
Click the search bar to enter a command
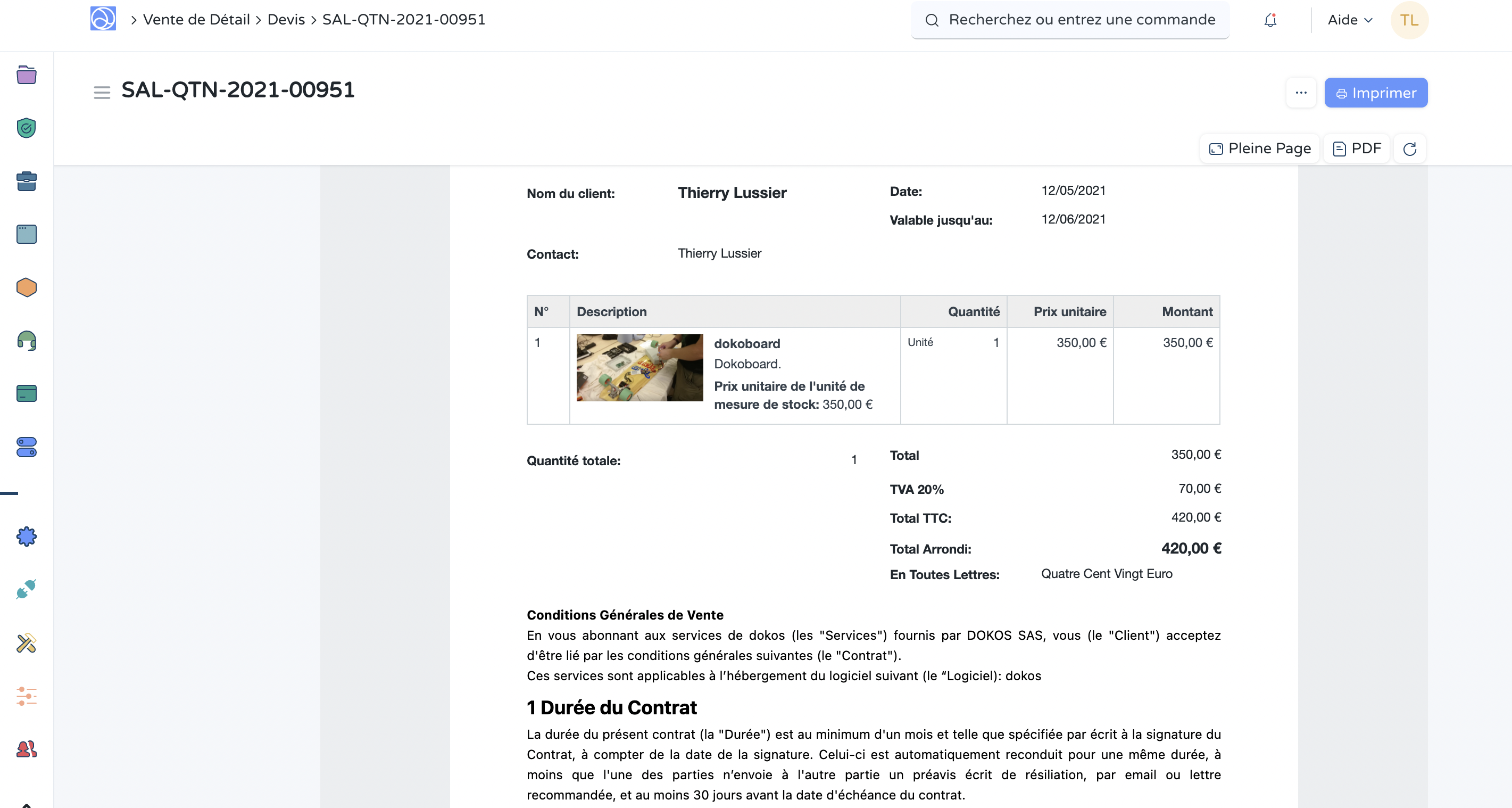point(1068,19)
